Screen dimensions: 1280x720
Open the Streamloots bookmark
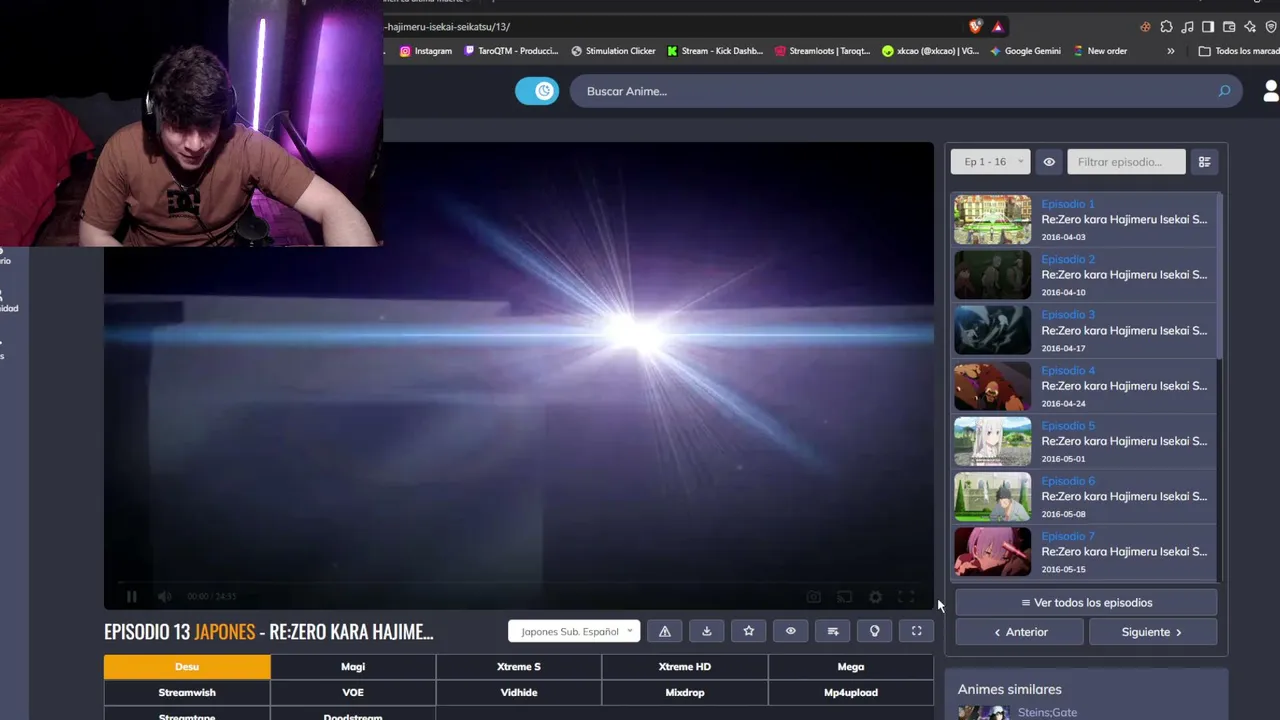(822, 51)
